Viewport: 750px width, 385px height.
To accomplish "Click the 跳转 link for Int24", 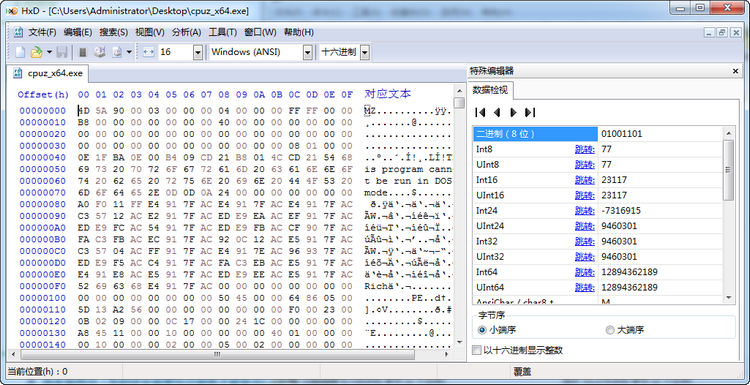I will [585, 210].
